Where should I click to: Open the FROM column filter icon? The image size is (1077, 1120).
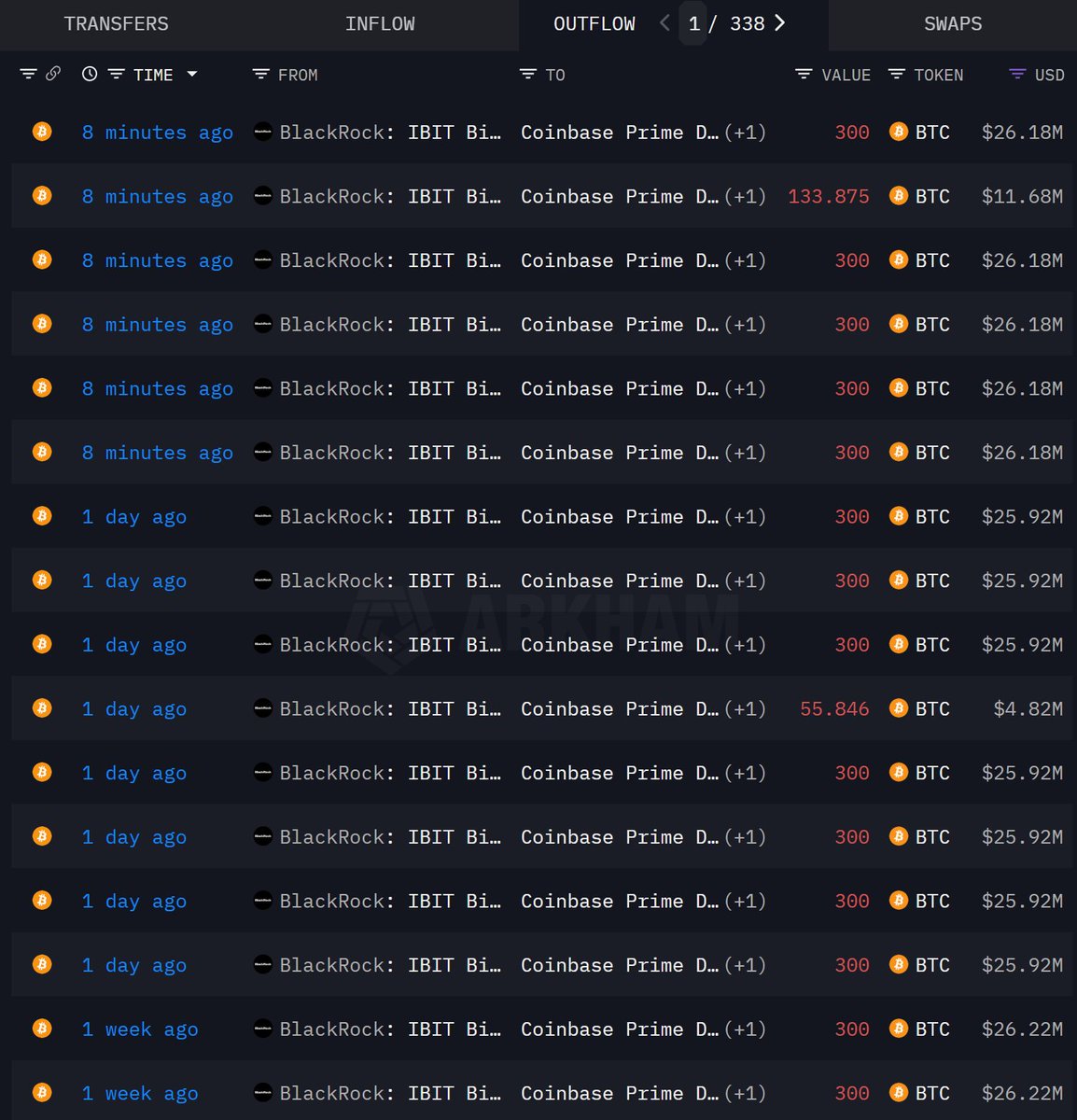[x=261, y=74]
